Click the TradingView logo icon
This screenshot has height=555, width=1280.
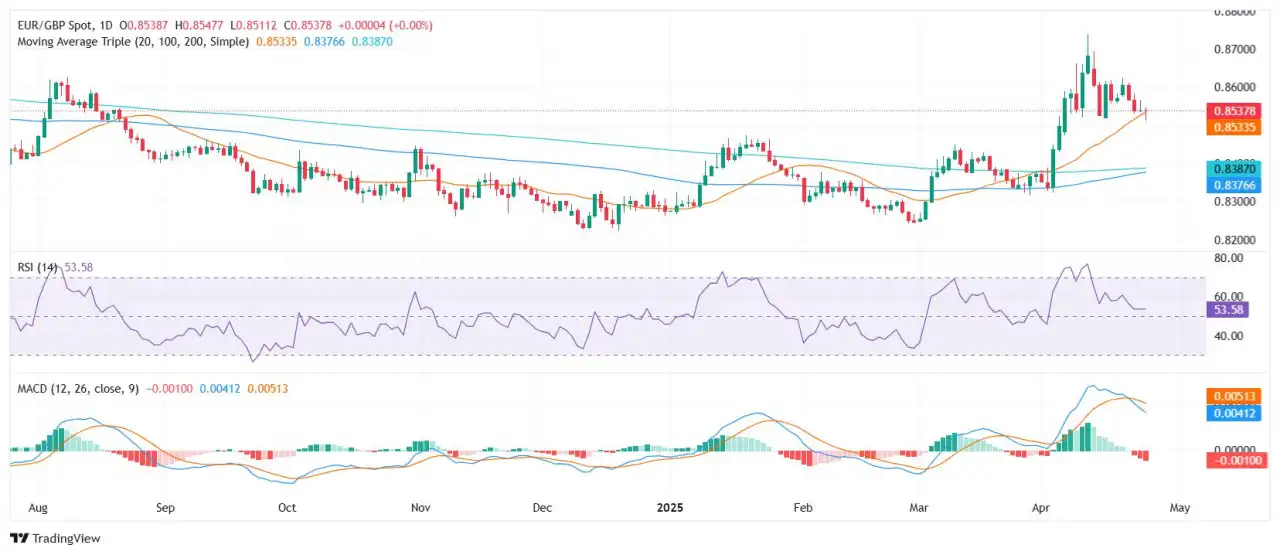pos(19,538)
